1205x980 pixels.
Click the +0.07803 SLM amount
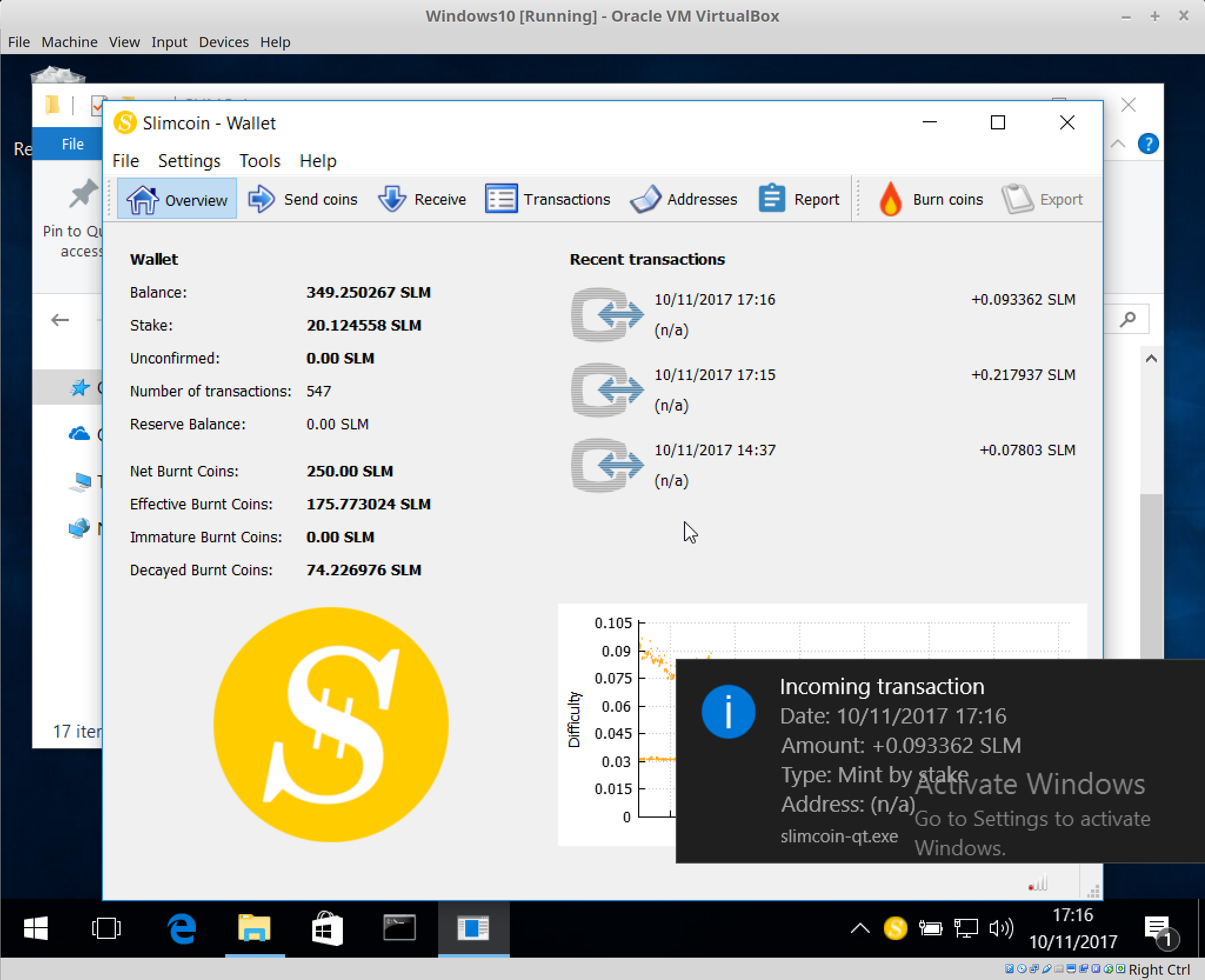[1027, 450]
